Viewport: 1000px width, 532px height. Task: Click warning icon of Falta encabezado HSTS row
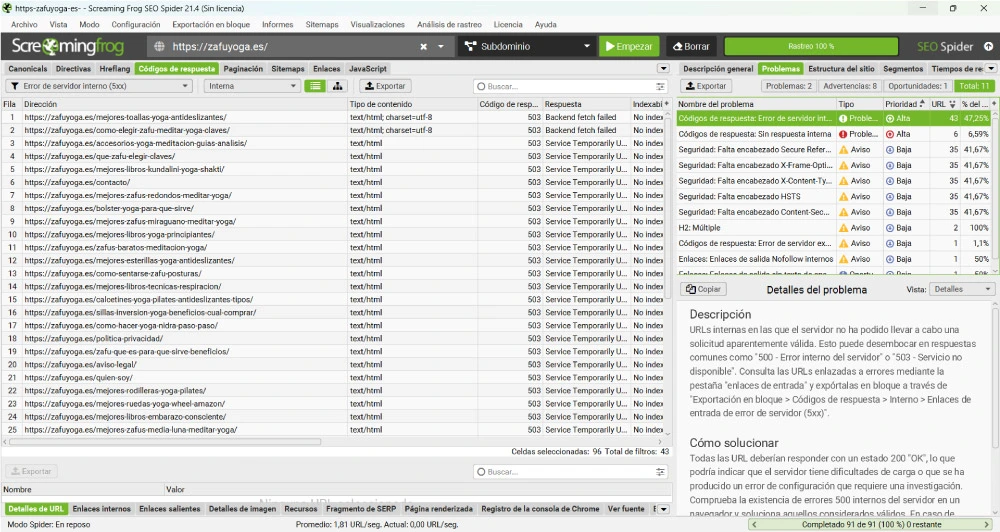(x=843, y=196)
